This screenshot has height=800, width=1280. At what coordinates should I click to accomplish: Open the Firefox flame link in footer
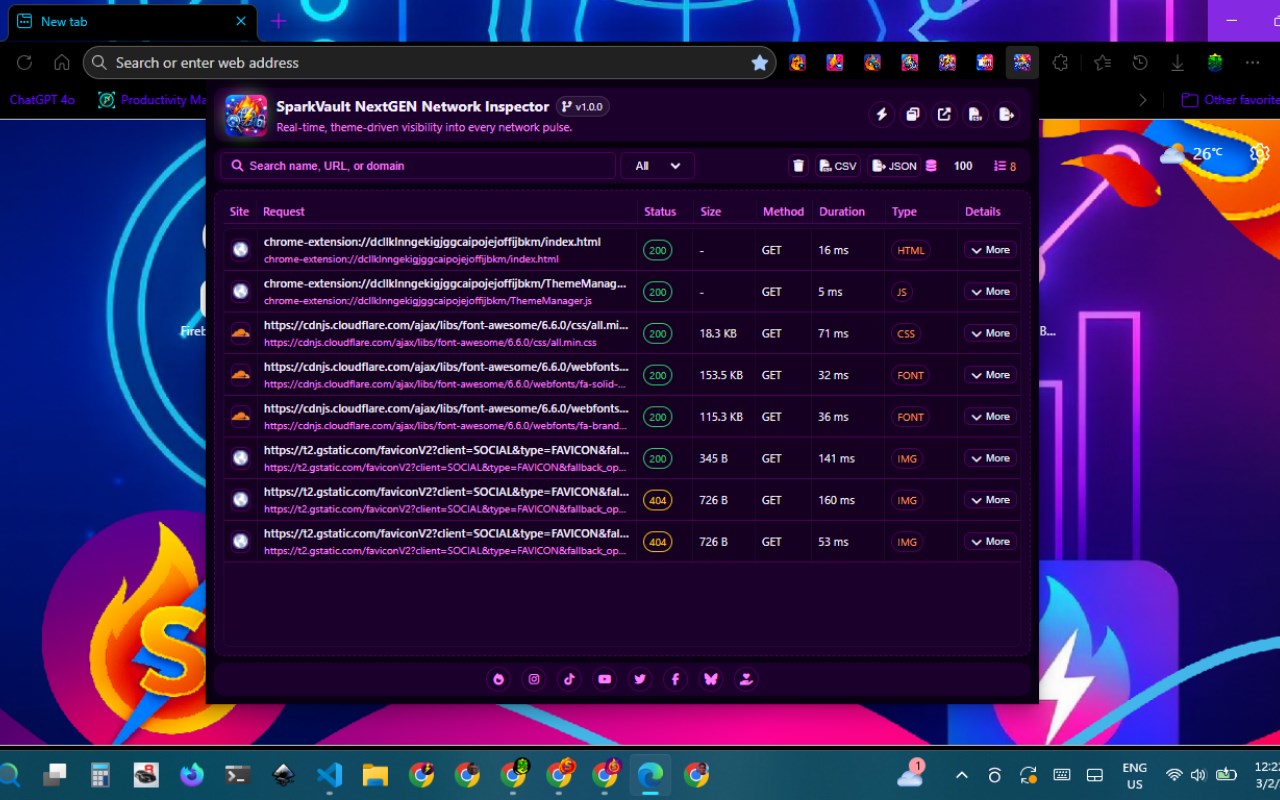click(x=499, y=679)
